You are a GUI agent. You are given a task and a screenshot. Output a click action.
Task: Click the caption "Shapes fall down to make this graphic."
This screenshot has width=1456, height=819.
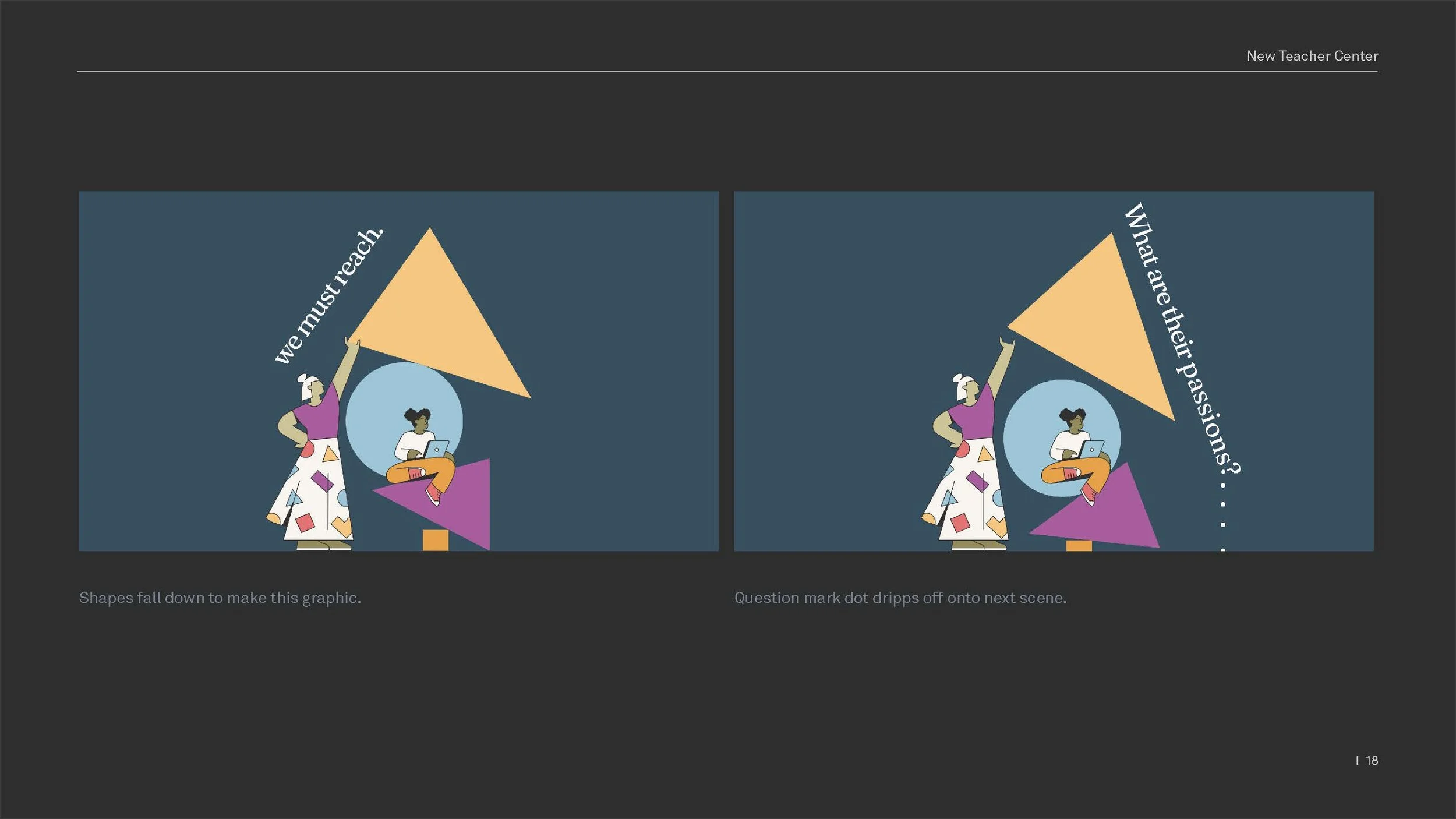click(x=220, y=598)
